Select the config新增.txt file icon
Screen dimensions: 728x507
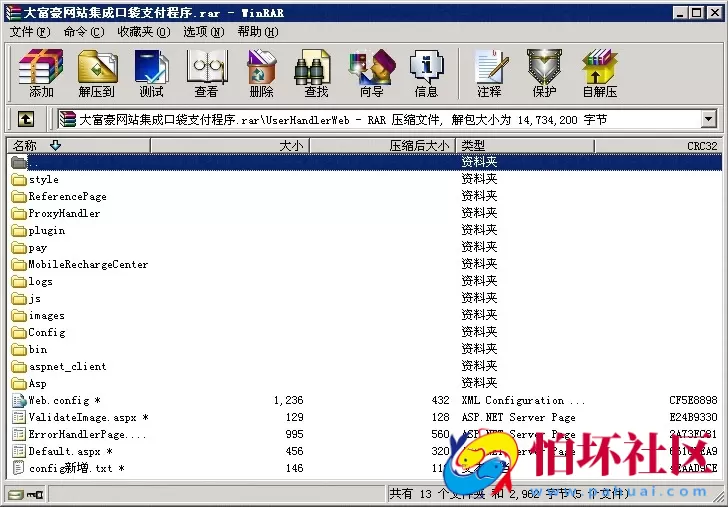19,468
